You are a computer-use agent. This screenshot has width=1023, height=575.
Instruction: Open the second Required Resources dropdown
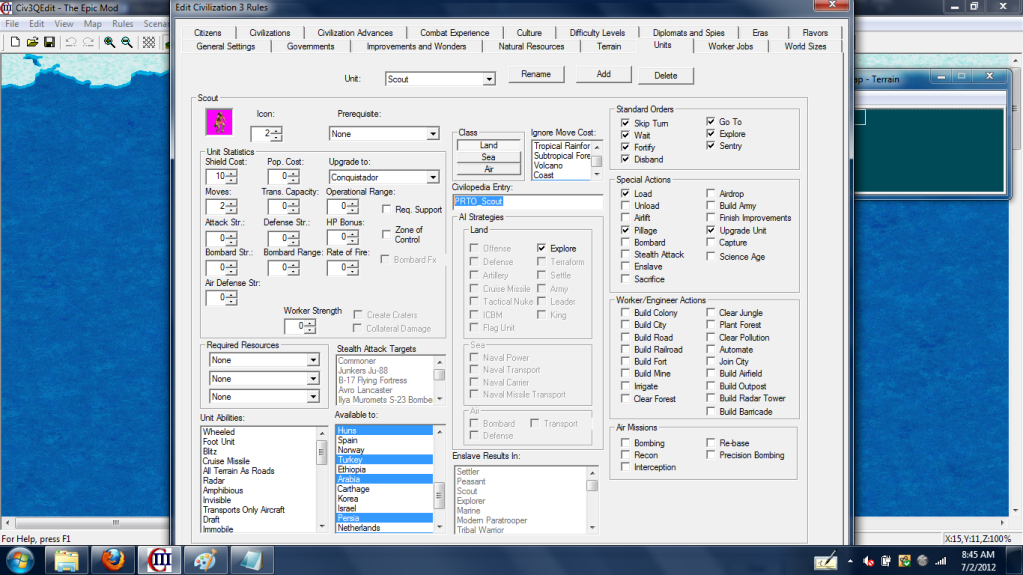point(313,379)
